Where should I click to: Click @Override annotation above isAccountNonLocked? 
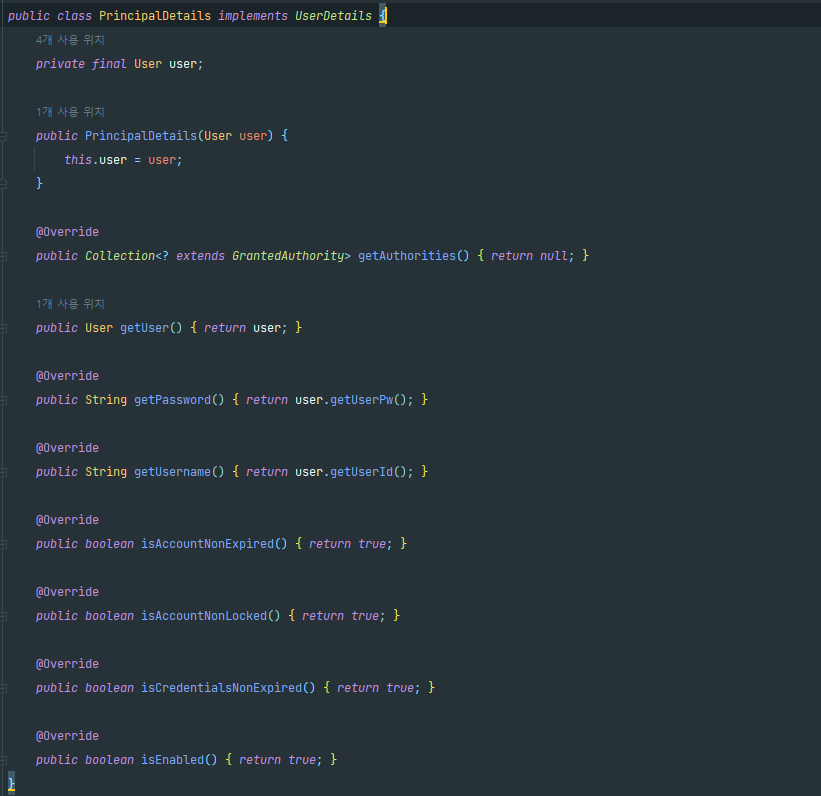(x=67, y=592)
